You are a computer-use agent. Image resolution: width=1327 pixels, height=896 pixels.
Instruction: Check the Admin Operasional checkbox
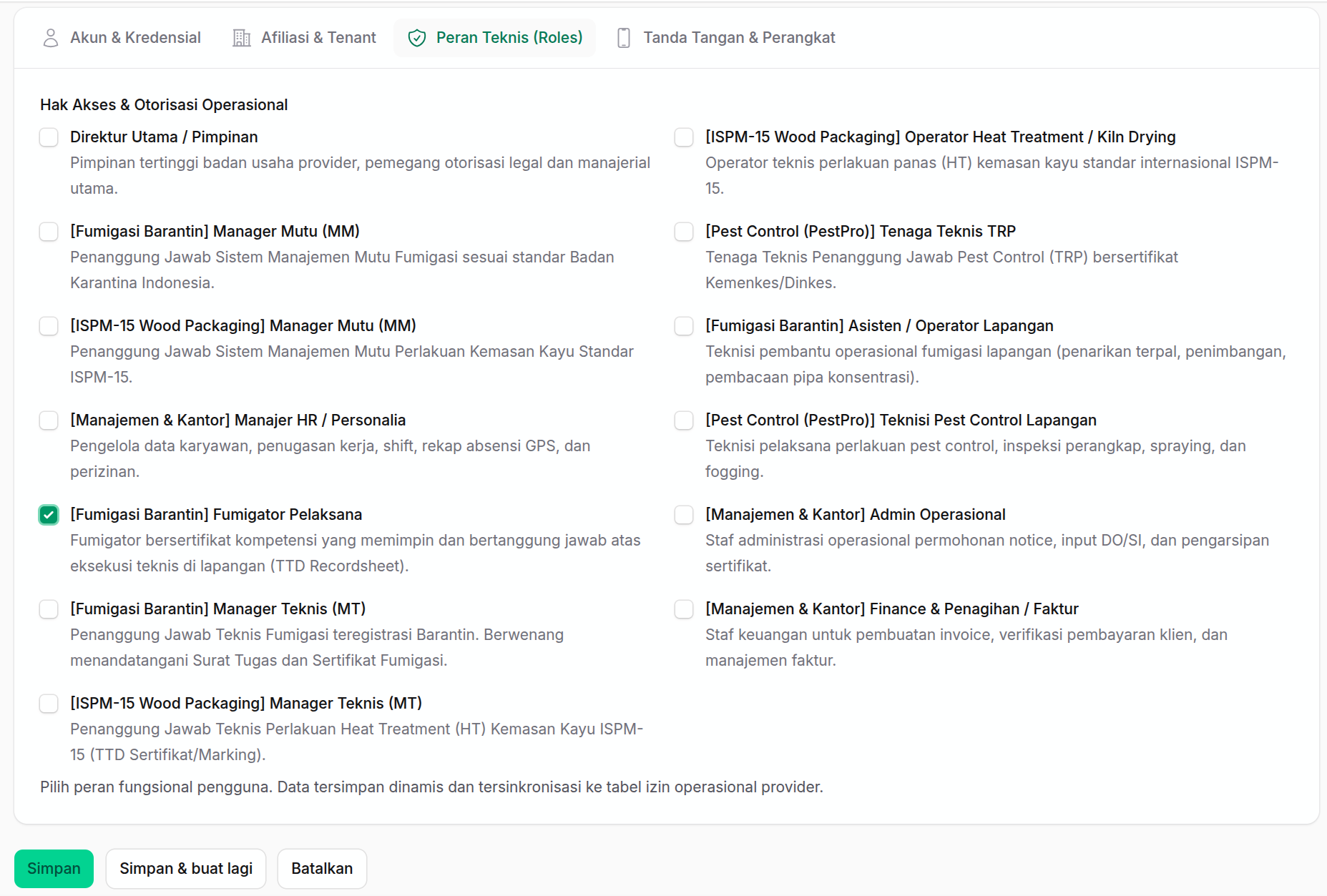(x=684, y=515)
